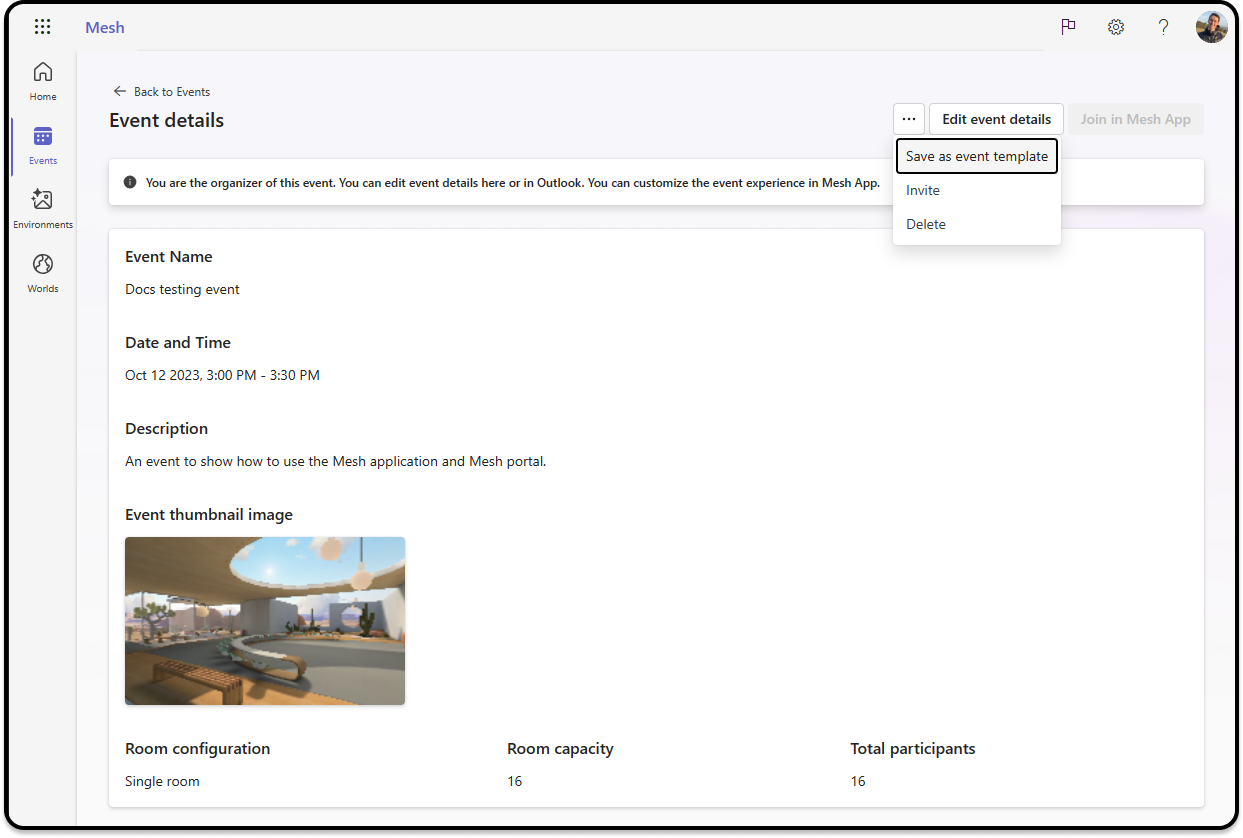The image size is (1243, 838).
Task: Open the Home section in sidebar
Action: coord(42,80)
